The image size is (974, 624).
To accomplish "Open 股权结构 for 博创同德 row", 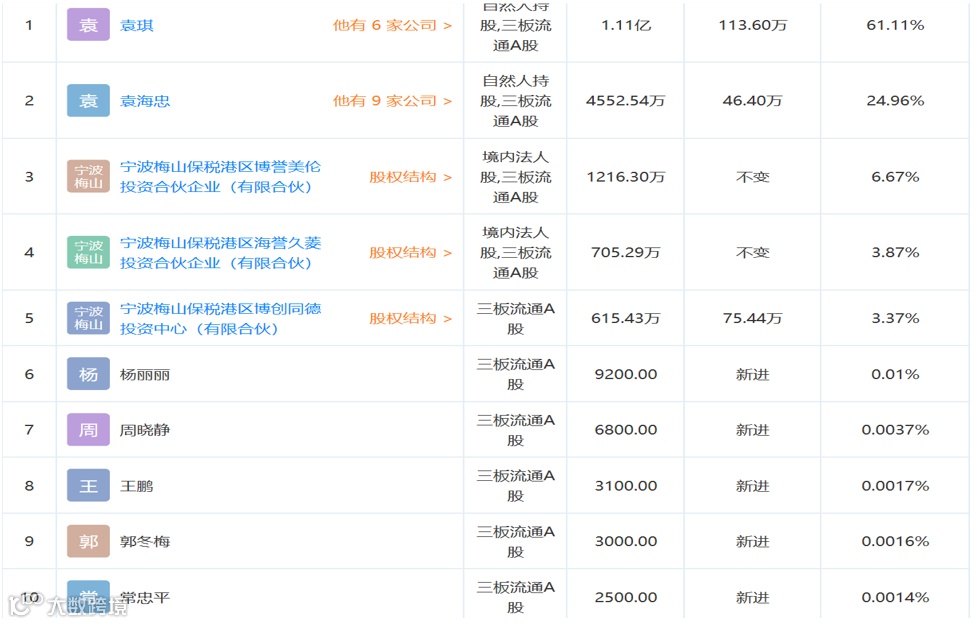I will click(410, 319).
